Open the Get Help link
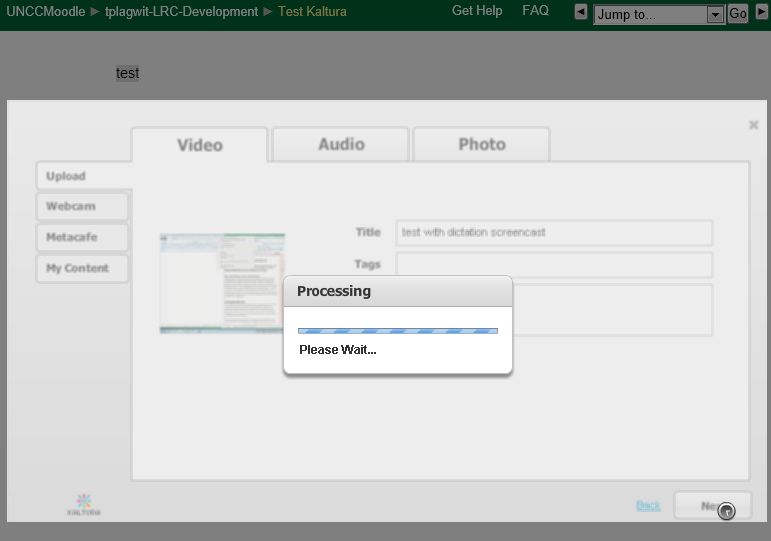 [x=477, y=11]
